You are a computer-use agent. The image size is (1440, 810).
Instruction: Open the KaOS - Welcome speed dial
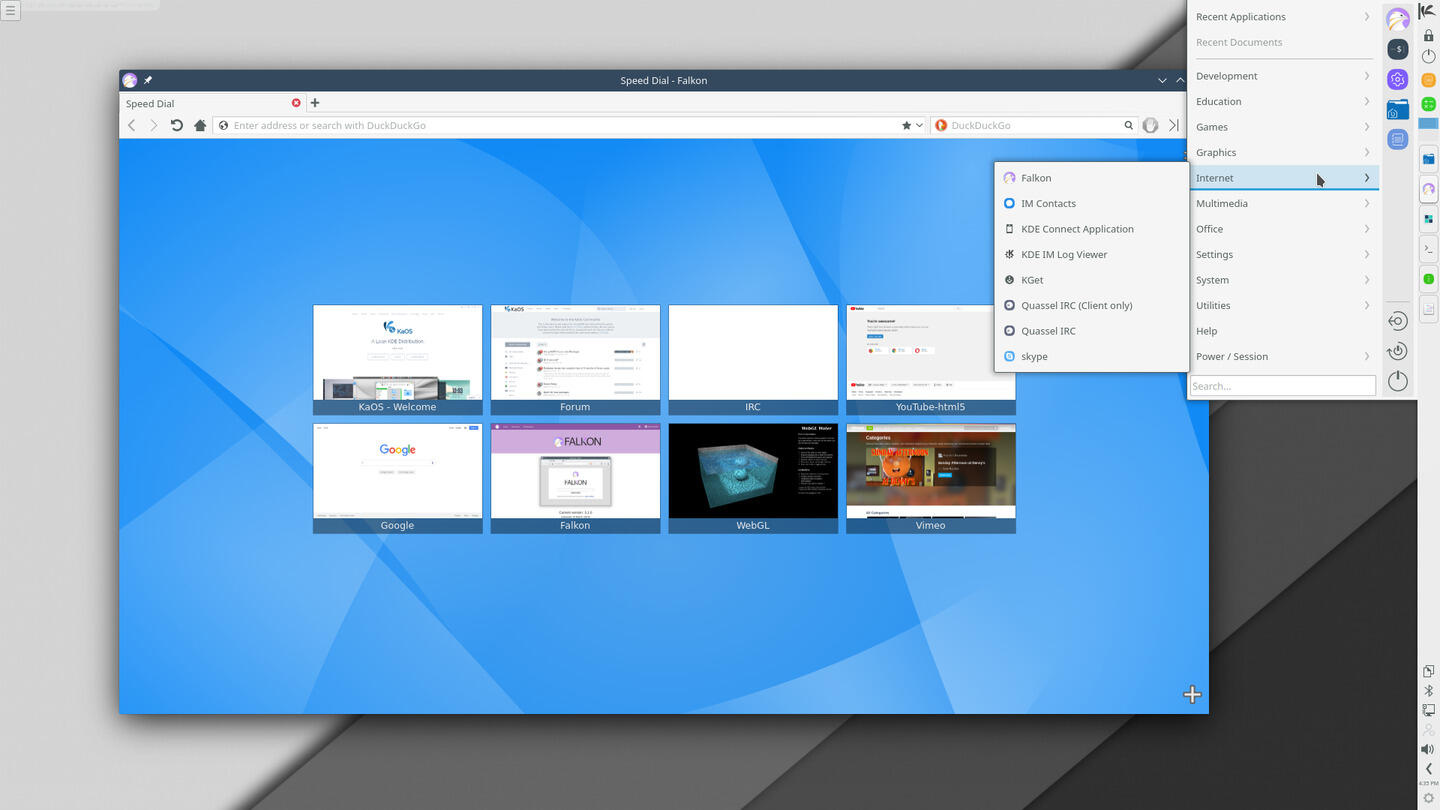click(398, 360)
